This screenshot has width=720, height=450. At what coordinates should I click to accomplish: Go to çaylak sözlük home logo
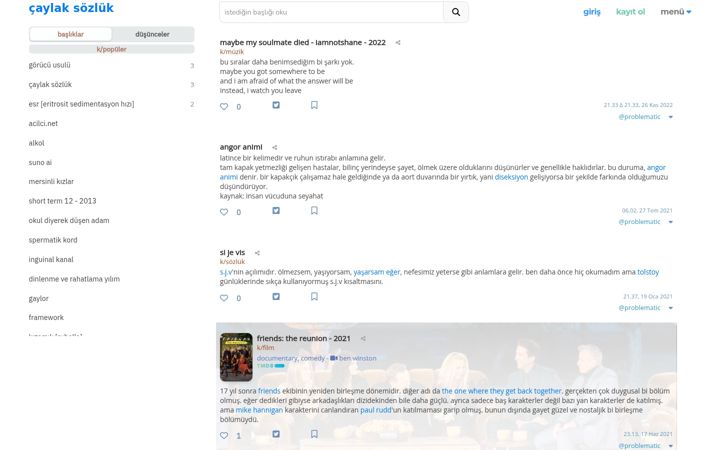(x=71, y=8)
